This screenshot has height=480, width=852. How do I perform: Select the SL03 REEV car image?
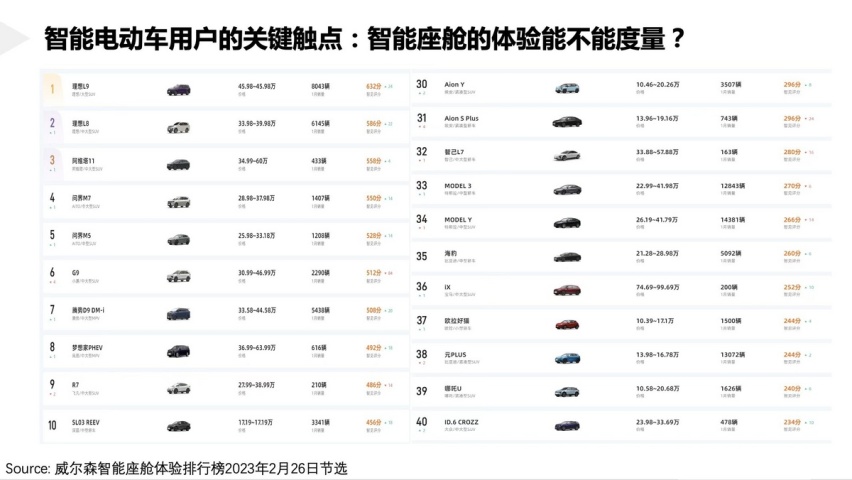[x=178, y=426]
